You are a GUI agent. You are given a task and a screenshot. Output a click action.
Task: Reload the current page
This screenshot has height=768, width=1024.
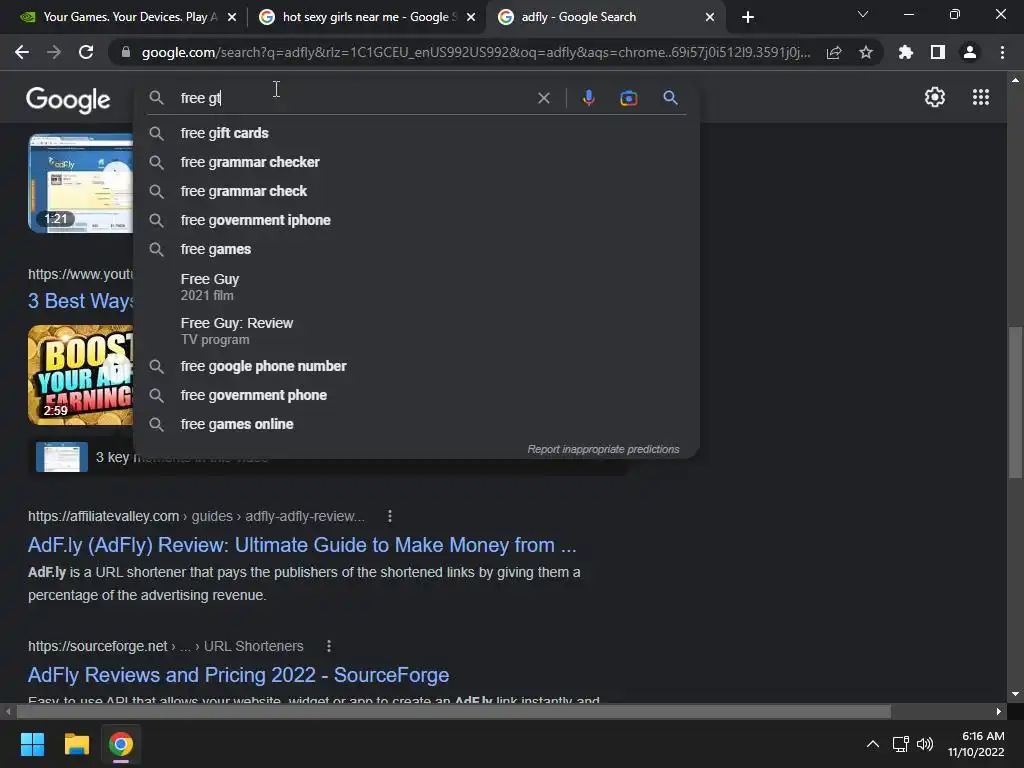86,52
